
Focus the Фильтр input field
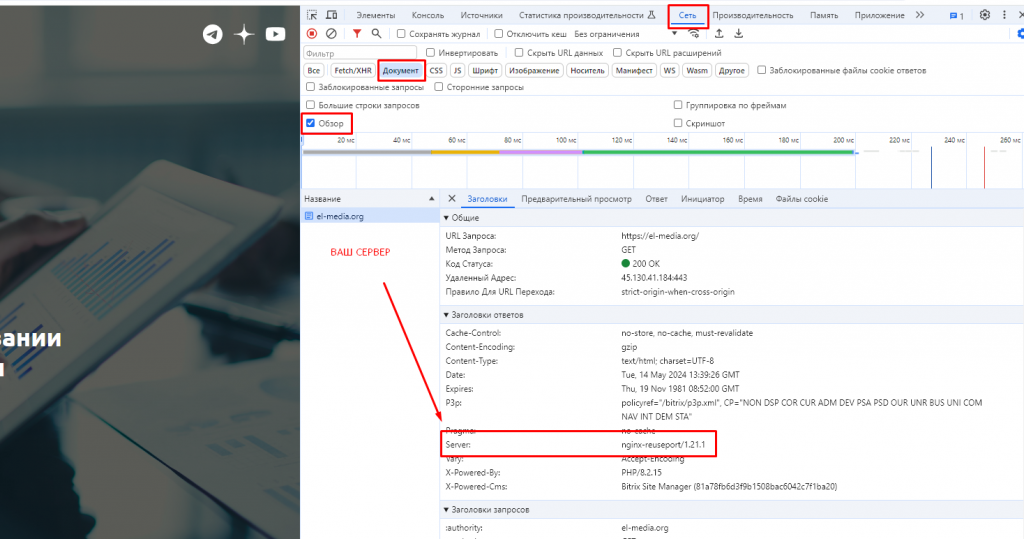(360, 53)
